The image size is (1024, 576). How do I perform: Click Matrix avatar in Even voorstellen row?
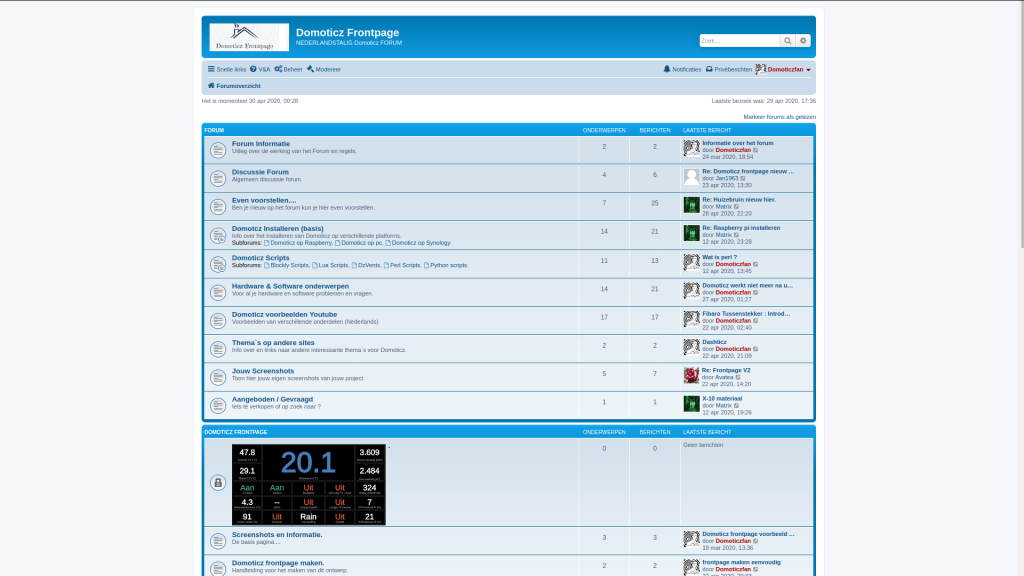coord(691,205)
